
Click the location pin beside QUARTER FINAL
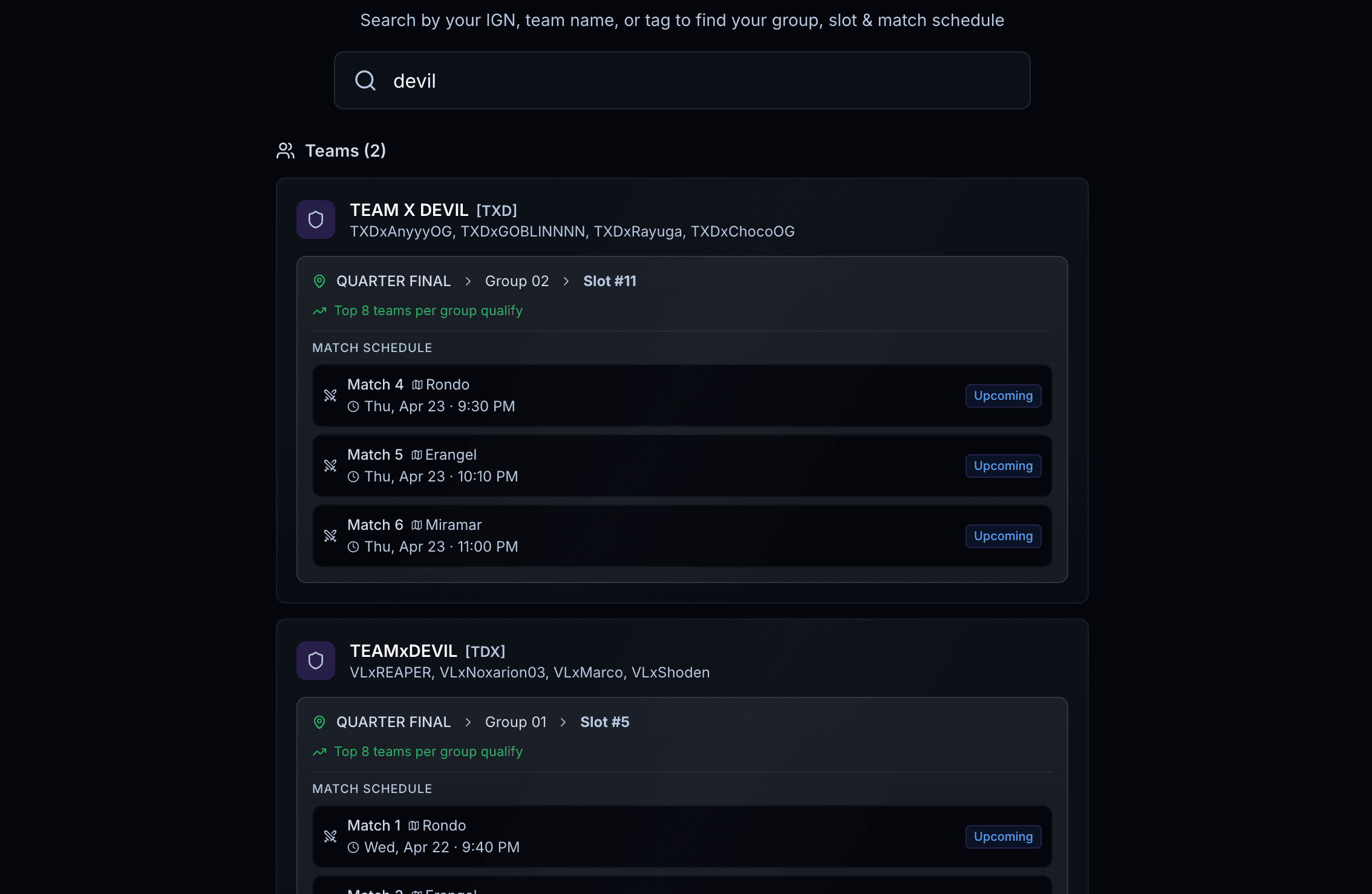tap(319, 281)
